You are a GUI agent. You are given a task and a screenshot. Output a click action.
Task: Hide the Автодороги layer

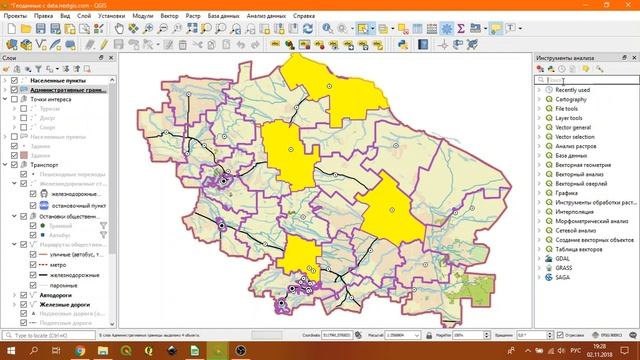coord(24,295)
